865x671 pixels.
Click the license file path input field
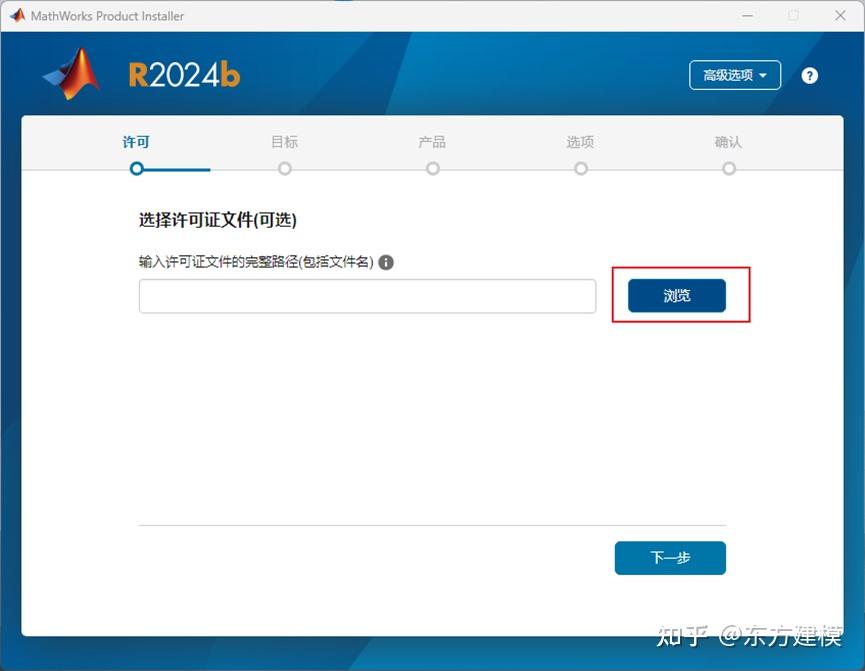(367, 296)
